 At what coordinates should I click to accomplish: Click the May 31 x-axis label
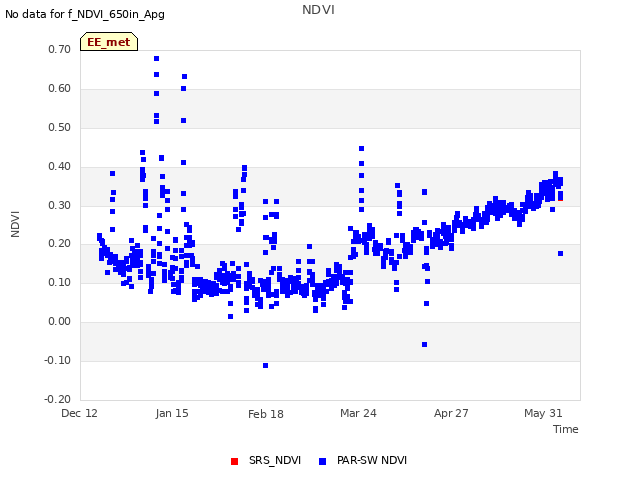(x=543, y=413)
